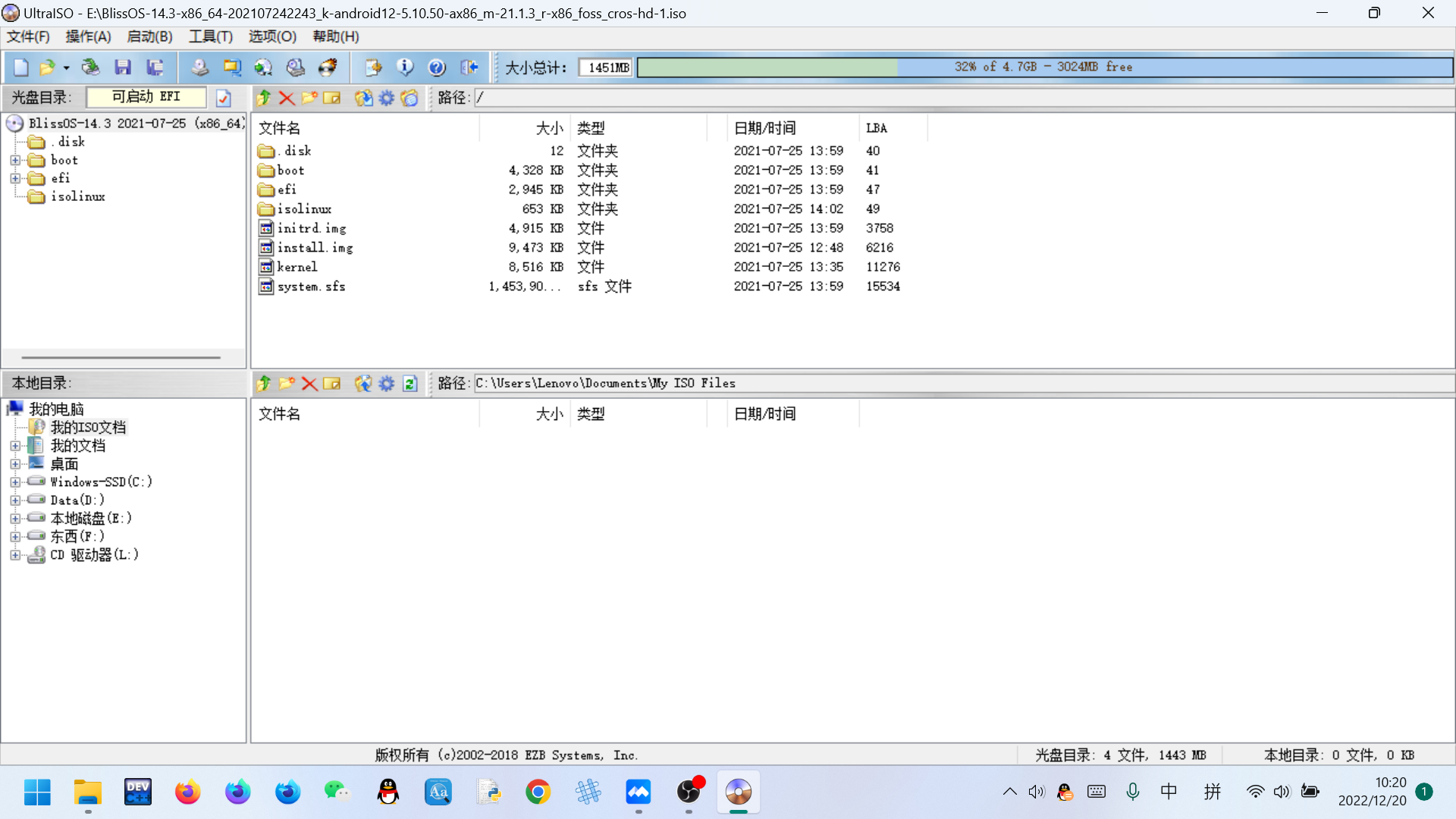Select system.sfs file in the list
This screenshot has height=819, width=1456.
click(311, 287)
